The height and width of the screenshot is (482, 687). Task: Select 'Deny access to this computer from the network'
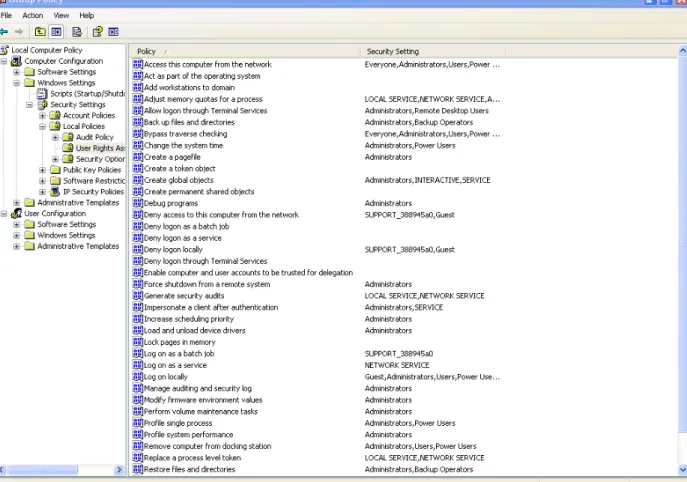point(221,215)
